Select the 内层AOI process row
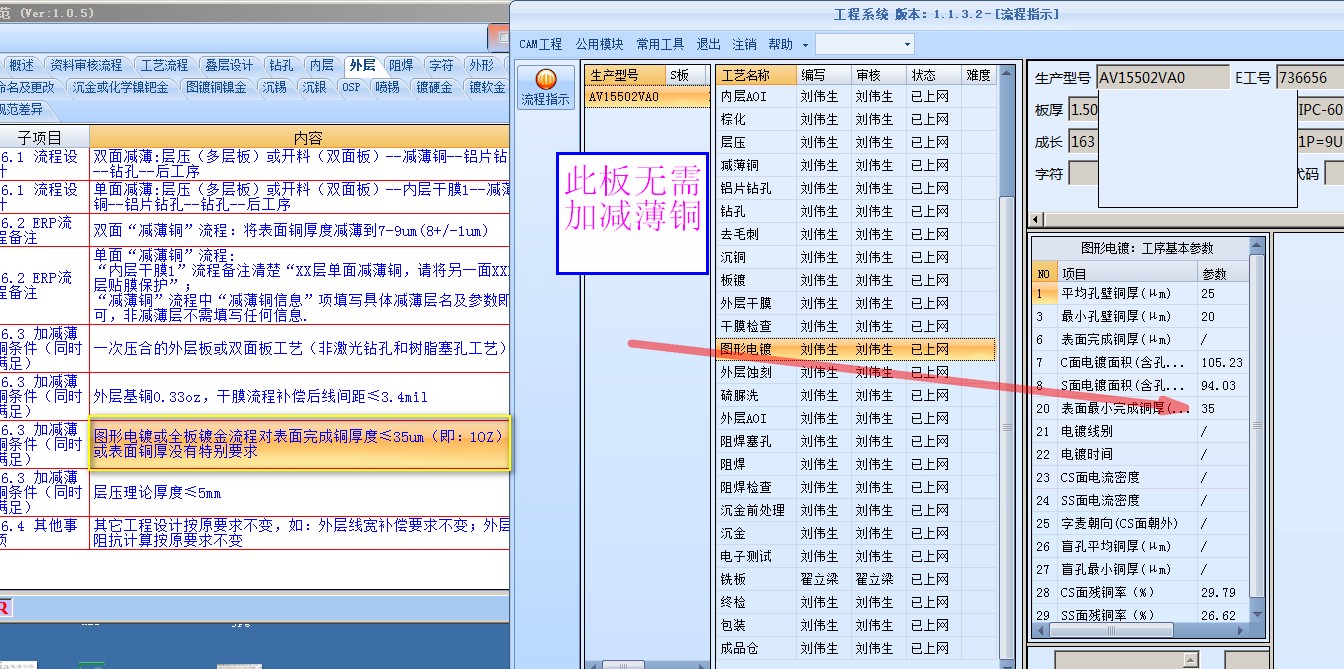The height and width of the screenshot is (669, 1344). coord(856,97)
